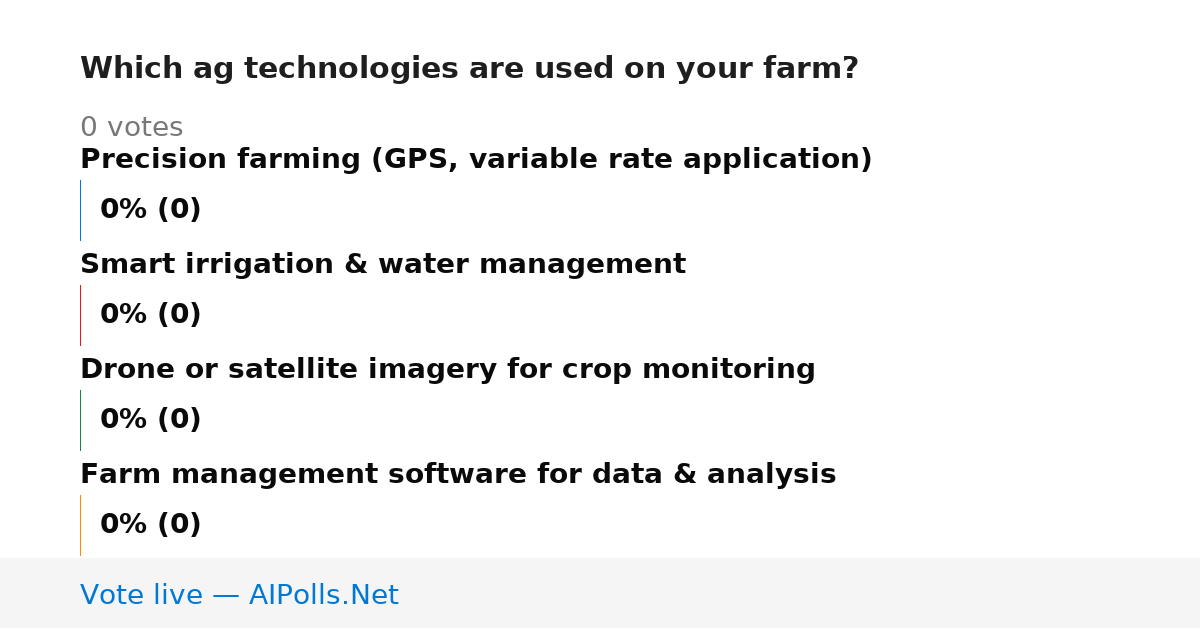
Task: Click the green Drone imagery result bar
Action: click(80, 420)
